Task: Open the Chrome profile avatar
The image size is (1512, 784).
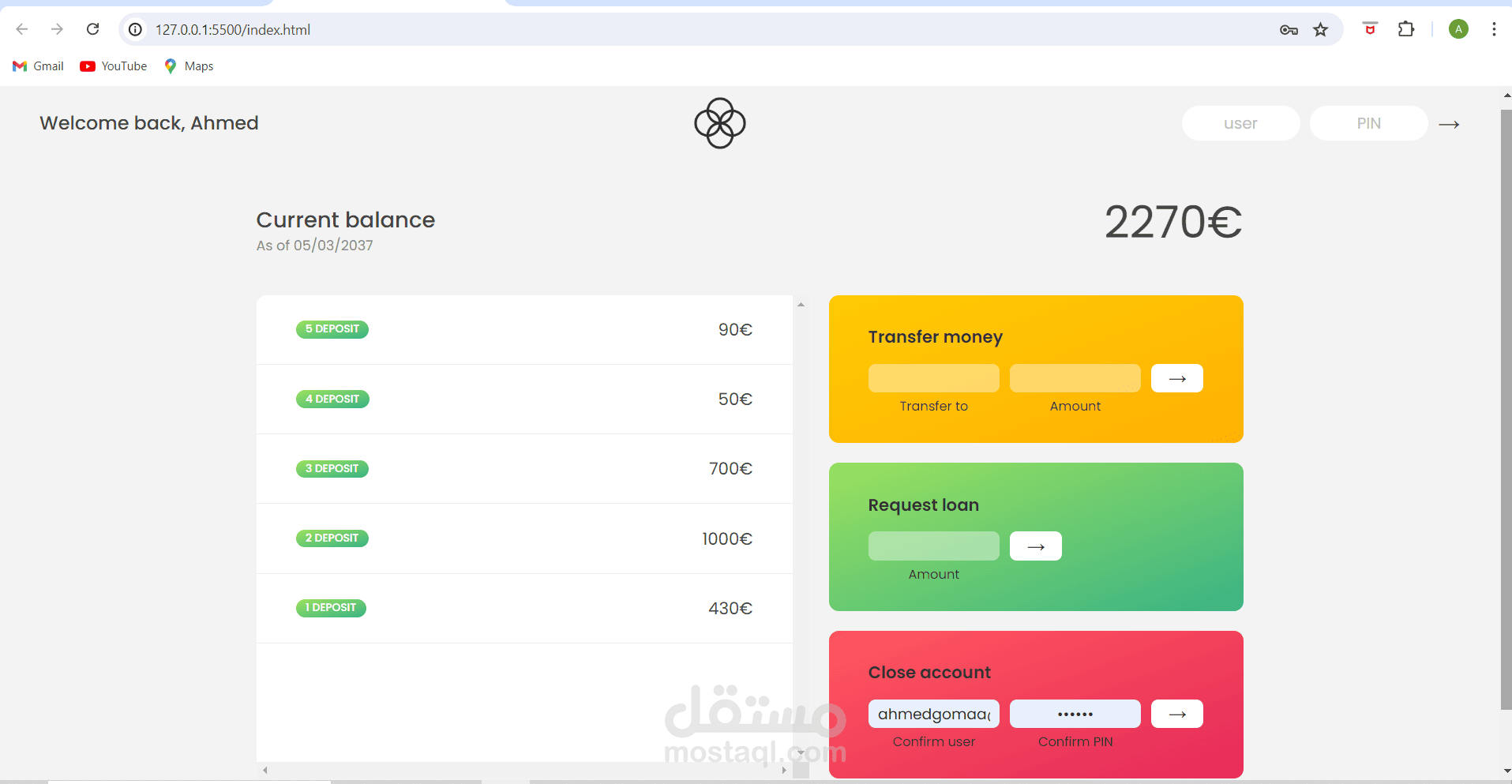Action: tap(1458, 29)
